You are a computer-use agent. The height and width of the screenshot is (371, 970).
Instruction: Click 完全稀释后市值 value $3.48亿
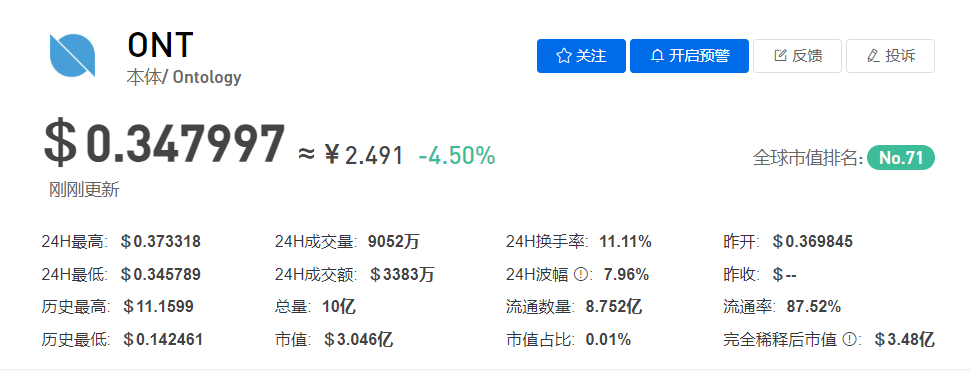[x=904, y=339]
